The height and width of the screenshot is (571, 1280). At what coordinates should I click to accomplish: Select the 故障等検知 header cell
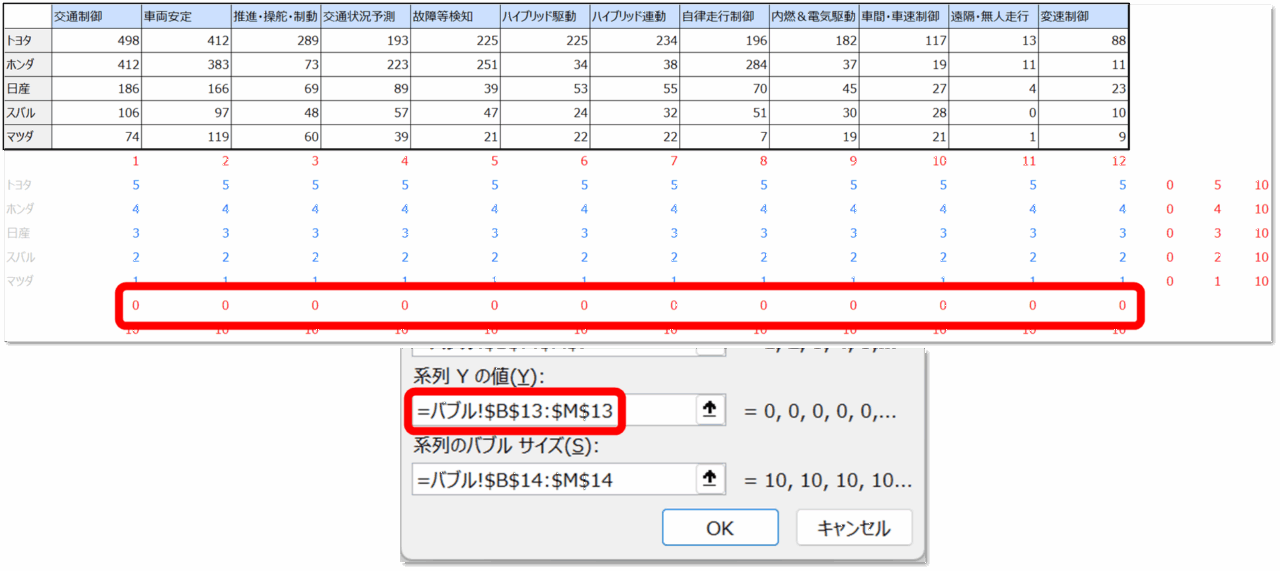455,17
